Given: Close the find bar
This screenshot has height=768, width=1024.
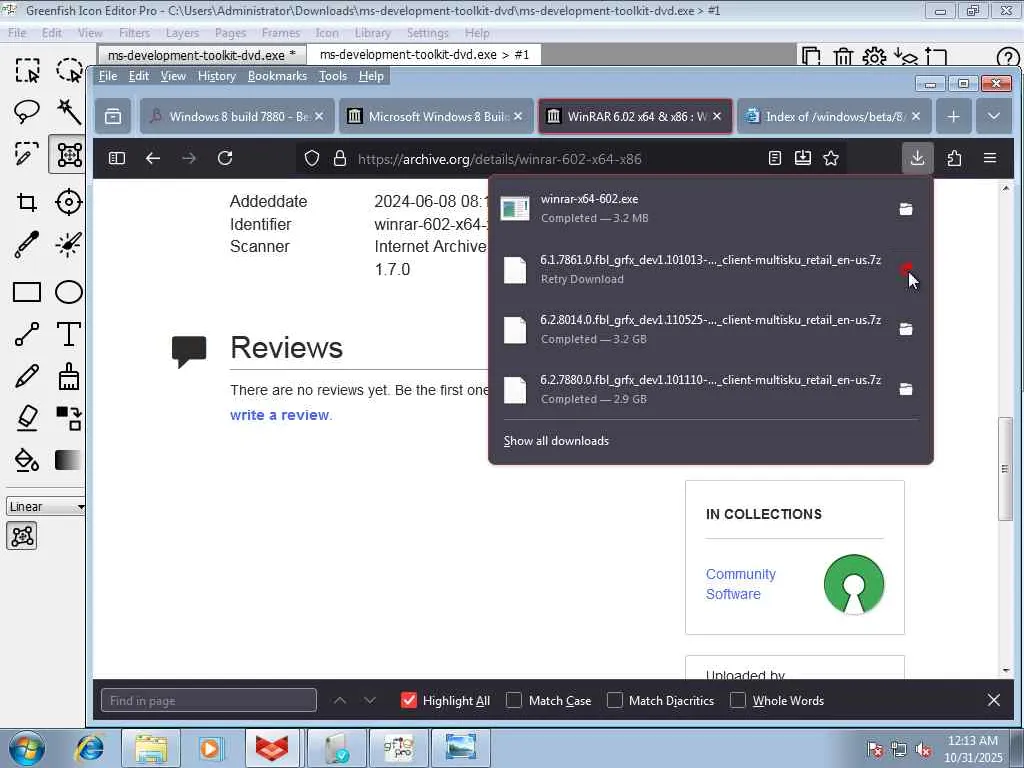Looking at the screenshot, I should 994,700.
